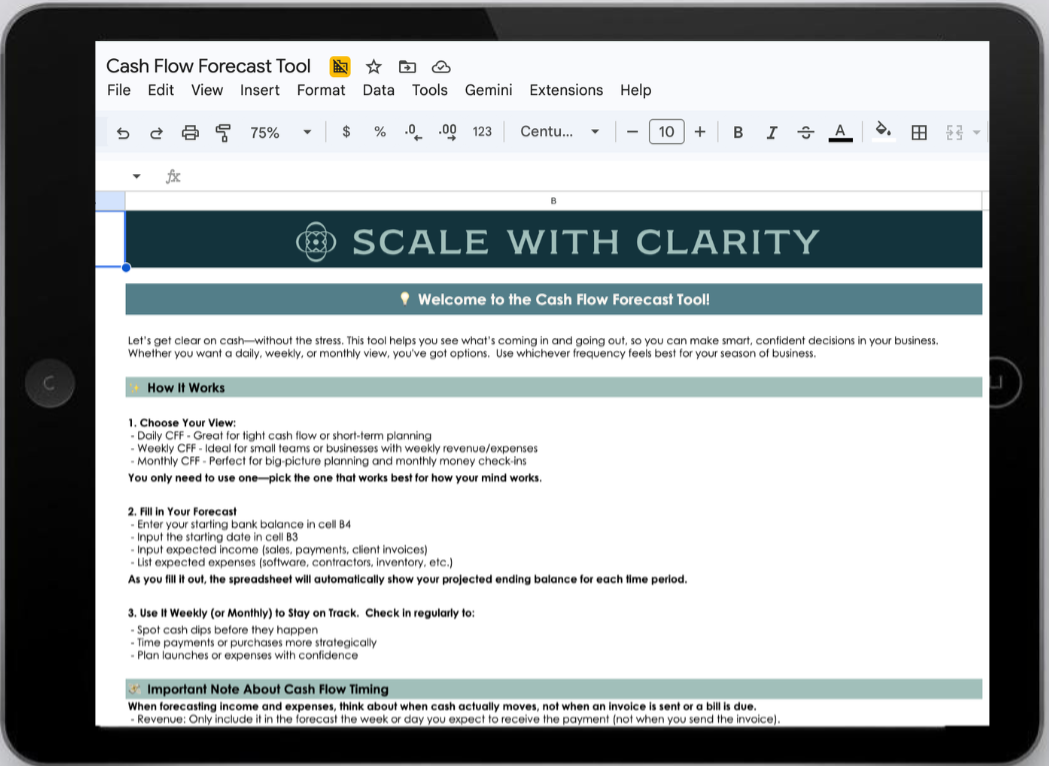Toggle strikethrough formatting
The image size is (1049, 766).
(806, 132)
